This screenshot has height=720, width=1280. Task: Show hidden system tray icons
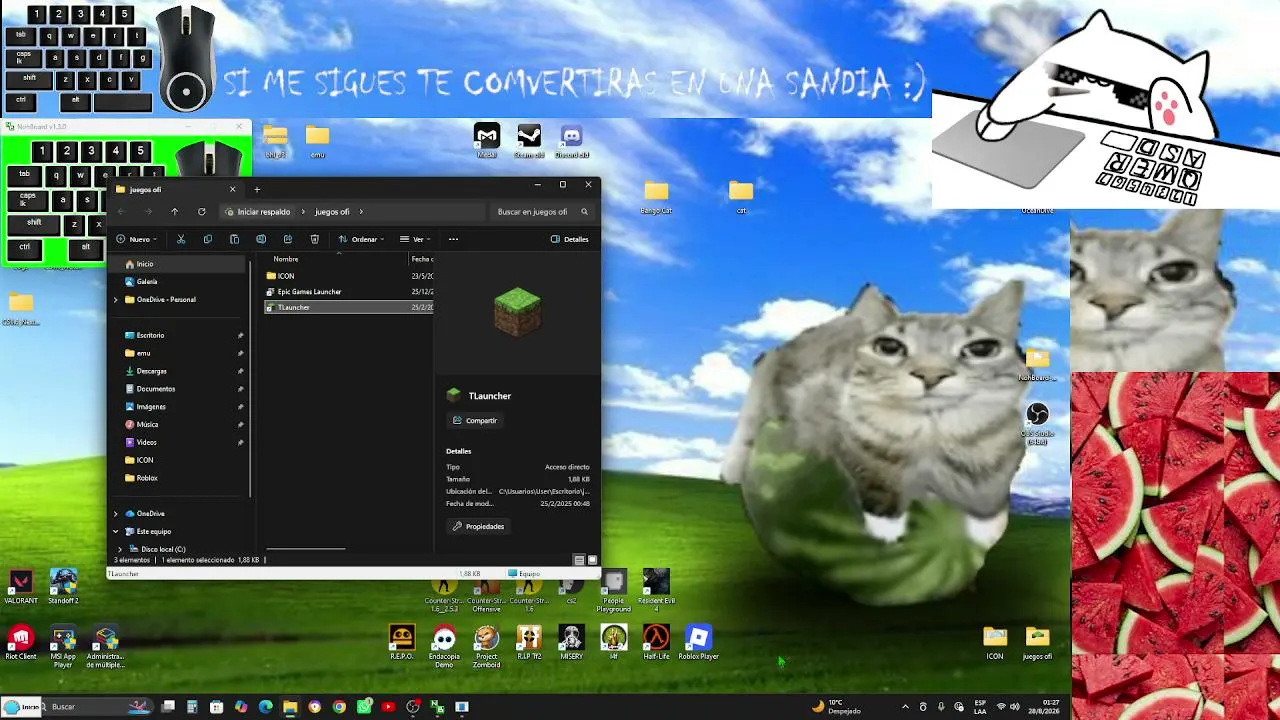click(906, 707)
